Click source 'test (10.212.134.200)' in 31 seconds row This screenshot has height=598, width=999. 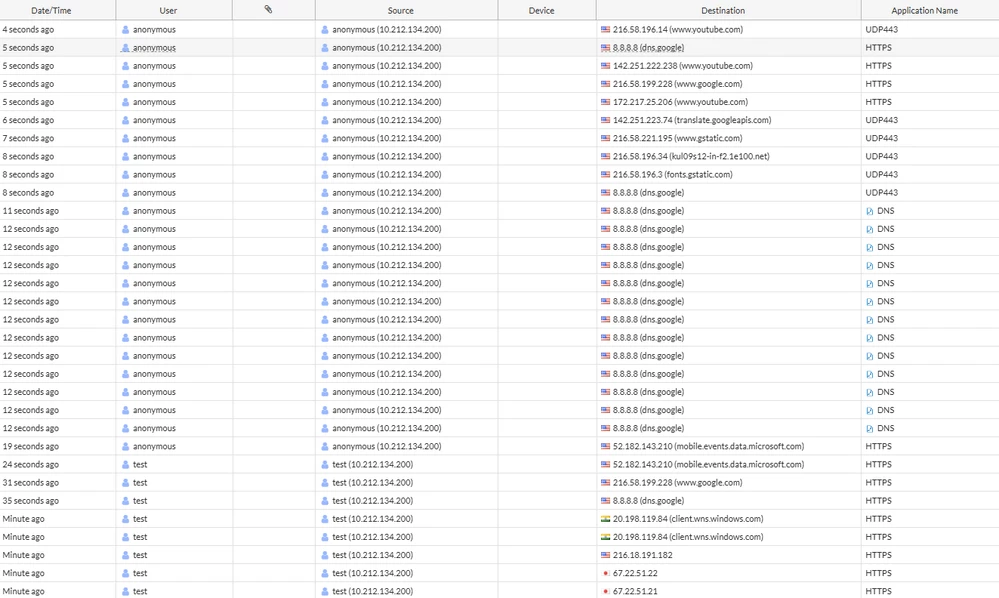pos(372,483)
